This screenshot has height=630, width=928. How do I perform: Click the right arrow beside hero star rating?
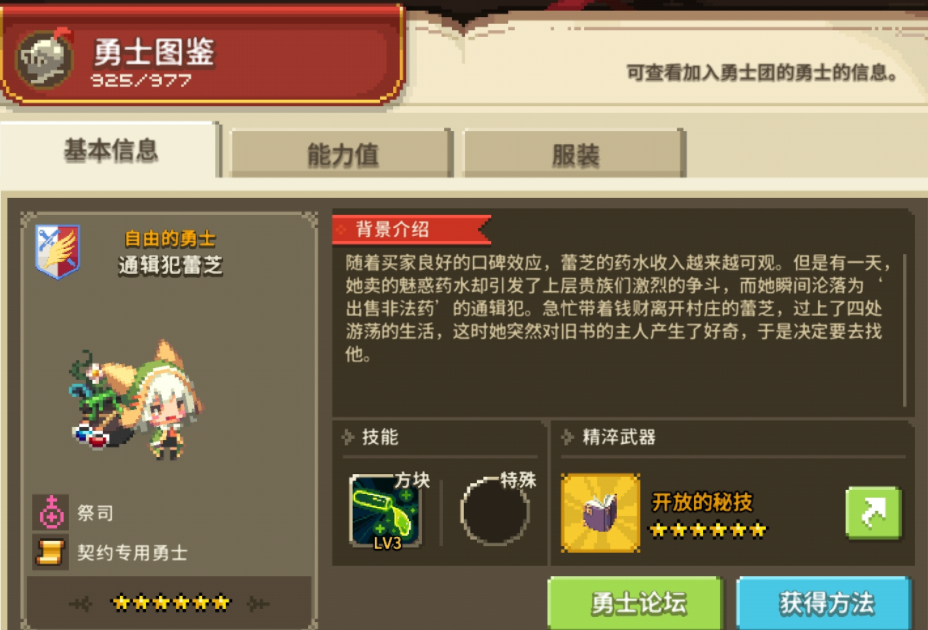(259, 603)
